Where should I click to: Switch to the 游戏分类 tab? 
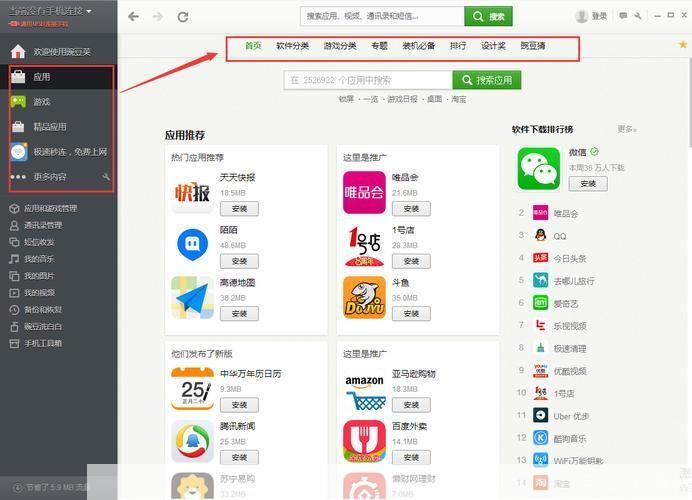pos(340,45)
